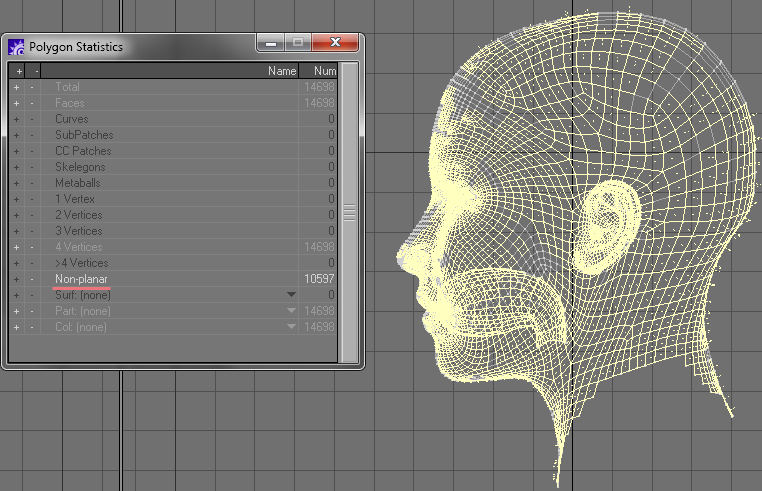Close the Polygon Statistics window
The width and height of the screenshot is (762, 491).
[334, 44]
